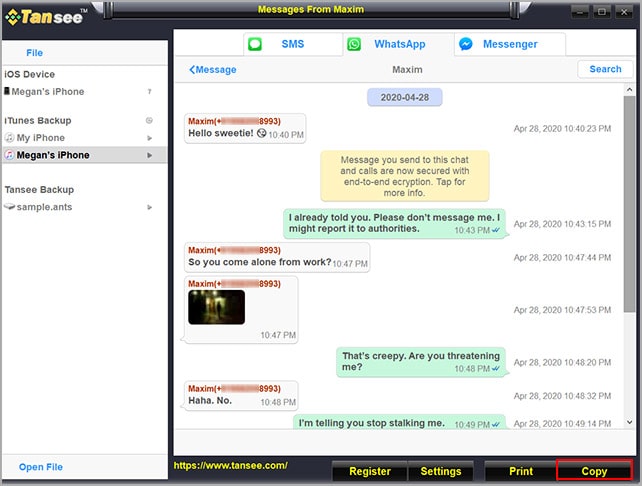642x486 pixels.
Task: Switch to the SMS tab
Action: pos(292,44)
